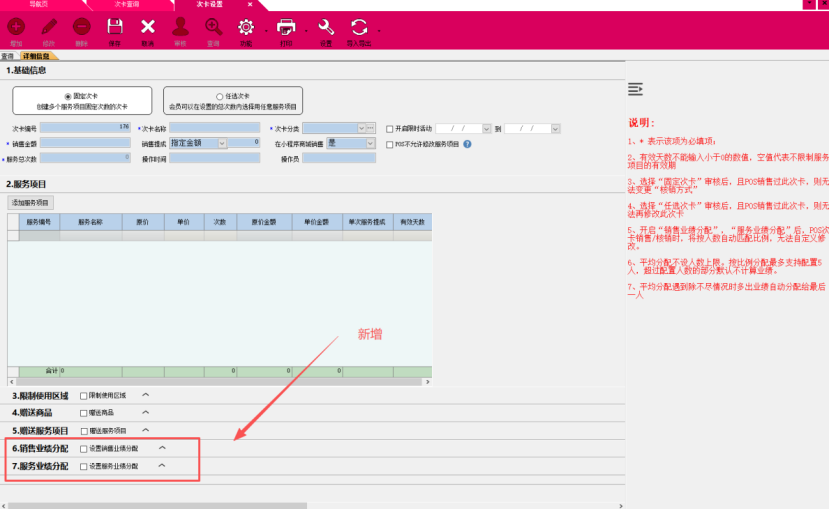Viewport: 829px width, 509px height.
Task: Click the 修改 pencil edit icon
Action: tap(49, 26)
